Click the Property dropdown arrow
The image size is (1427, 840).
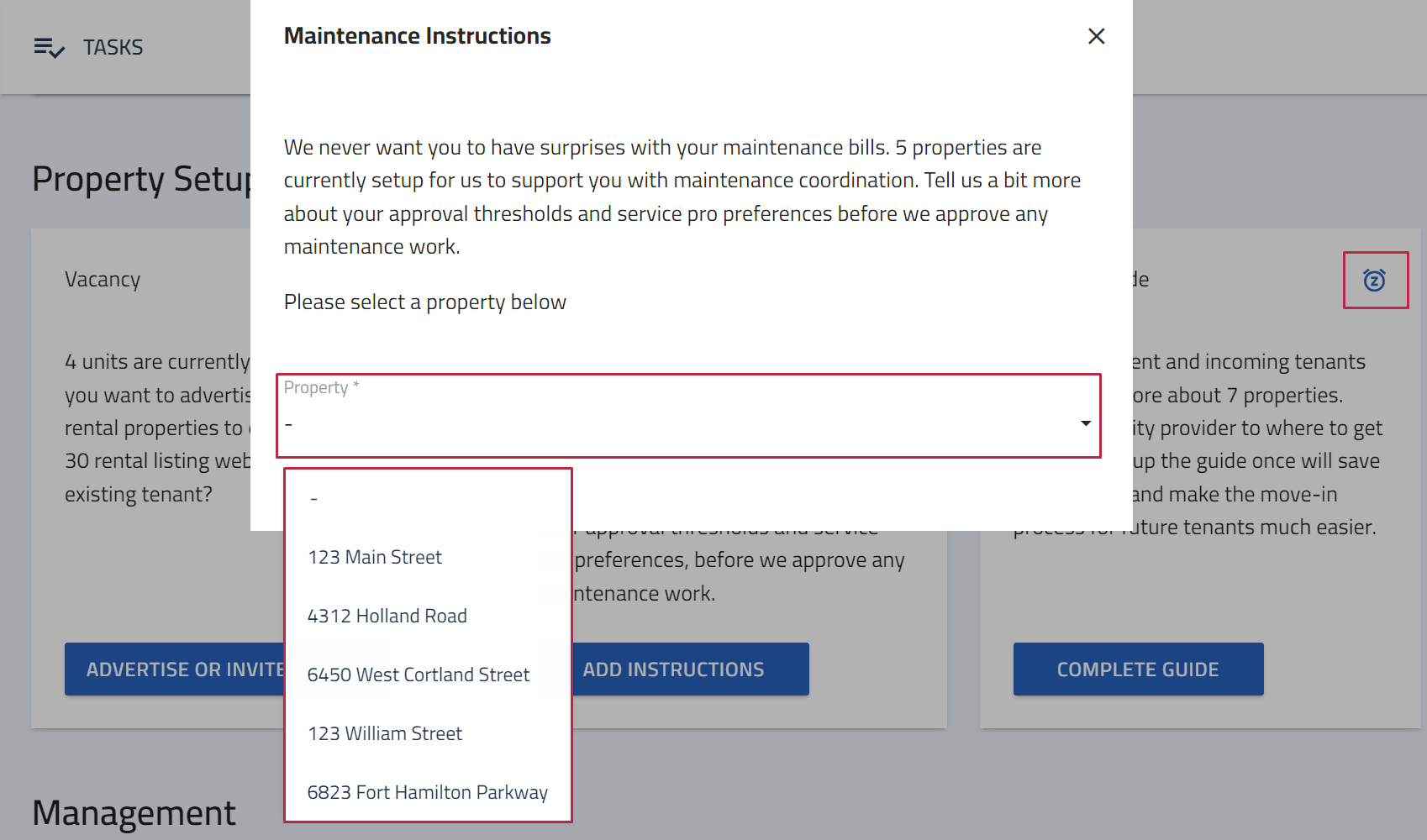tap(1086, 423)
